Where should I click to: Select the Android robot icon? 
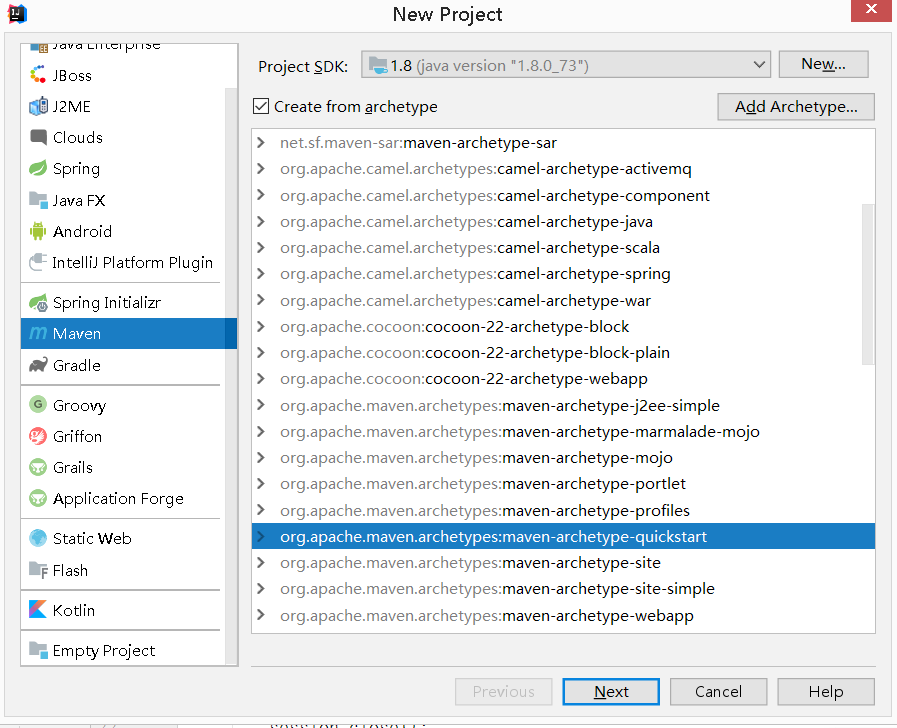(38, 231)
